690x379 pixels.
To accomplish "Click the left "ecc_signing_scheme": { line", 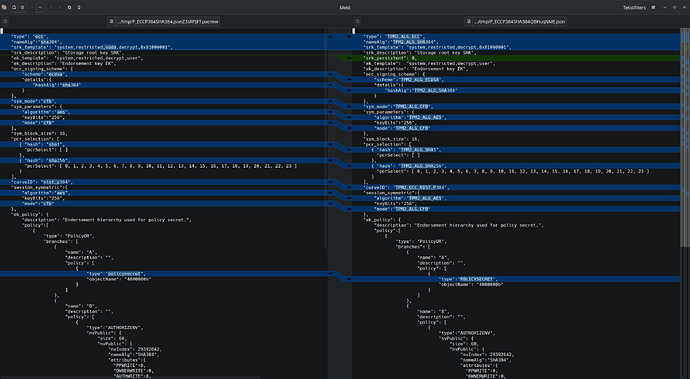I will (x=42, y=69).
